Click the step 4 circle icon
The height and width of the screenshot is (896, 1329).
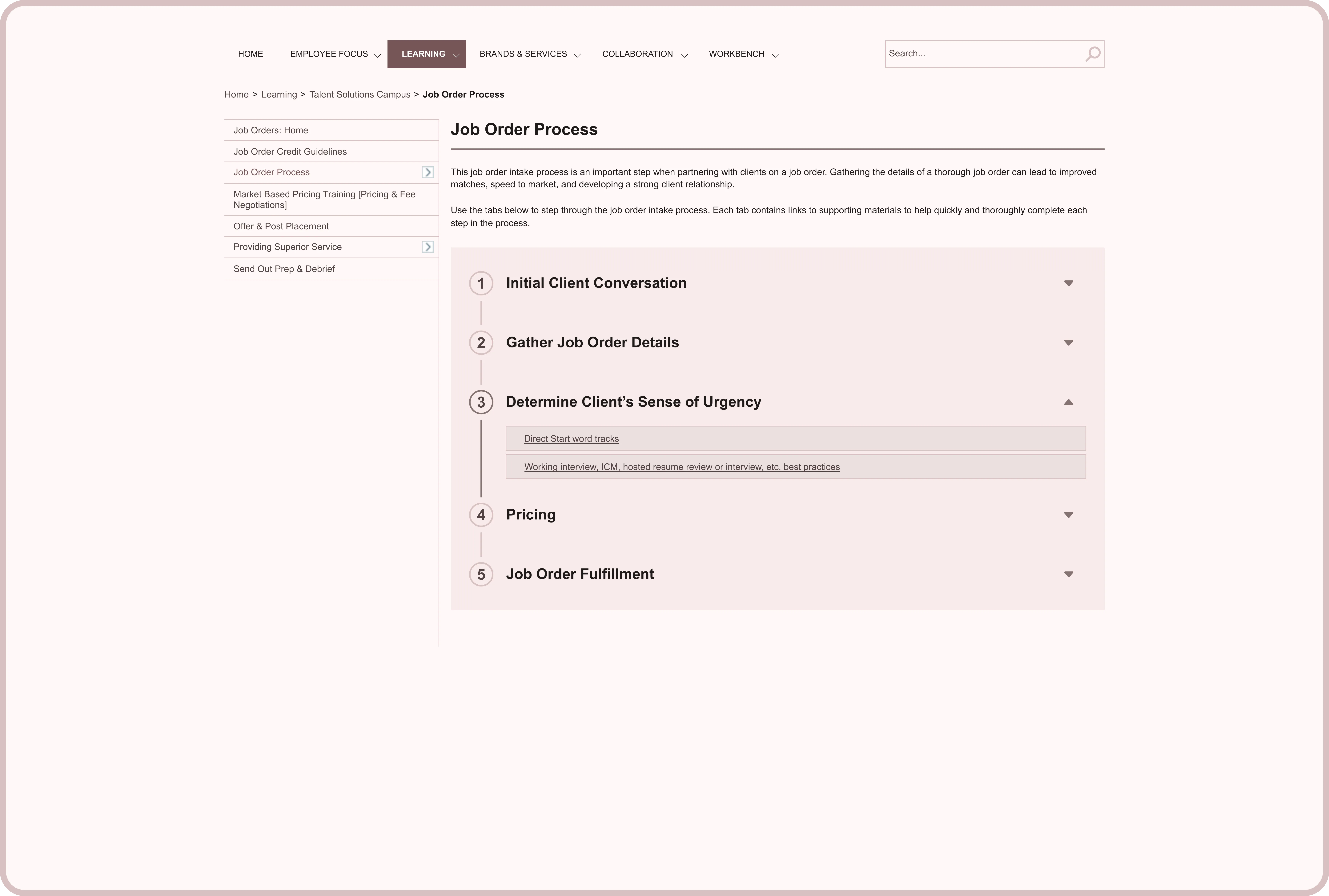point(481,515)
